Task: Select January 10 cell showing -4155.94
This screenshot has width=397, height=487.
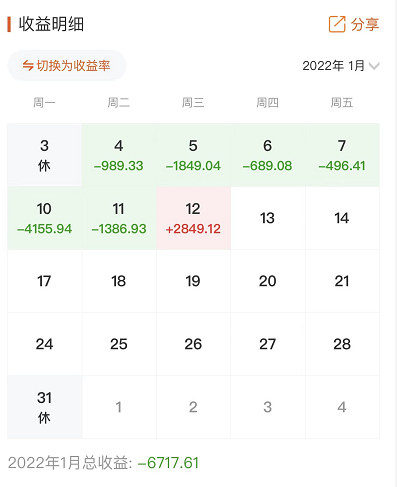Action: coord(44,218)
